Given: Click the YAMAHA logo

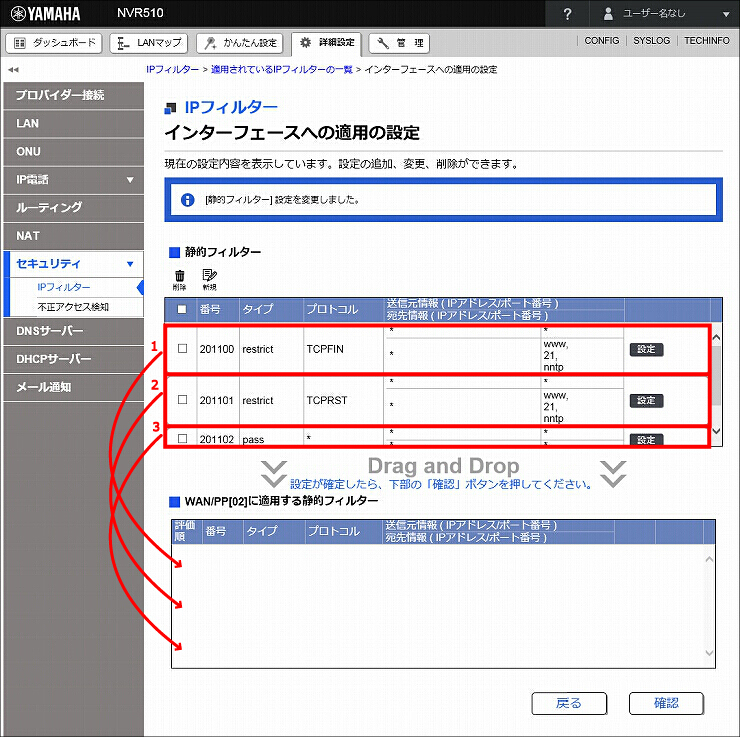Looking at the screenshot, I should click(45, 14).
